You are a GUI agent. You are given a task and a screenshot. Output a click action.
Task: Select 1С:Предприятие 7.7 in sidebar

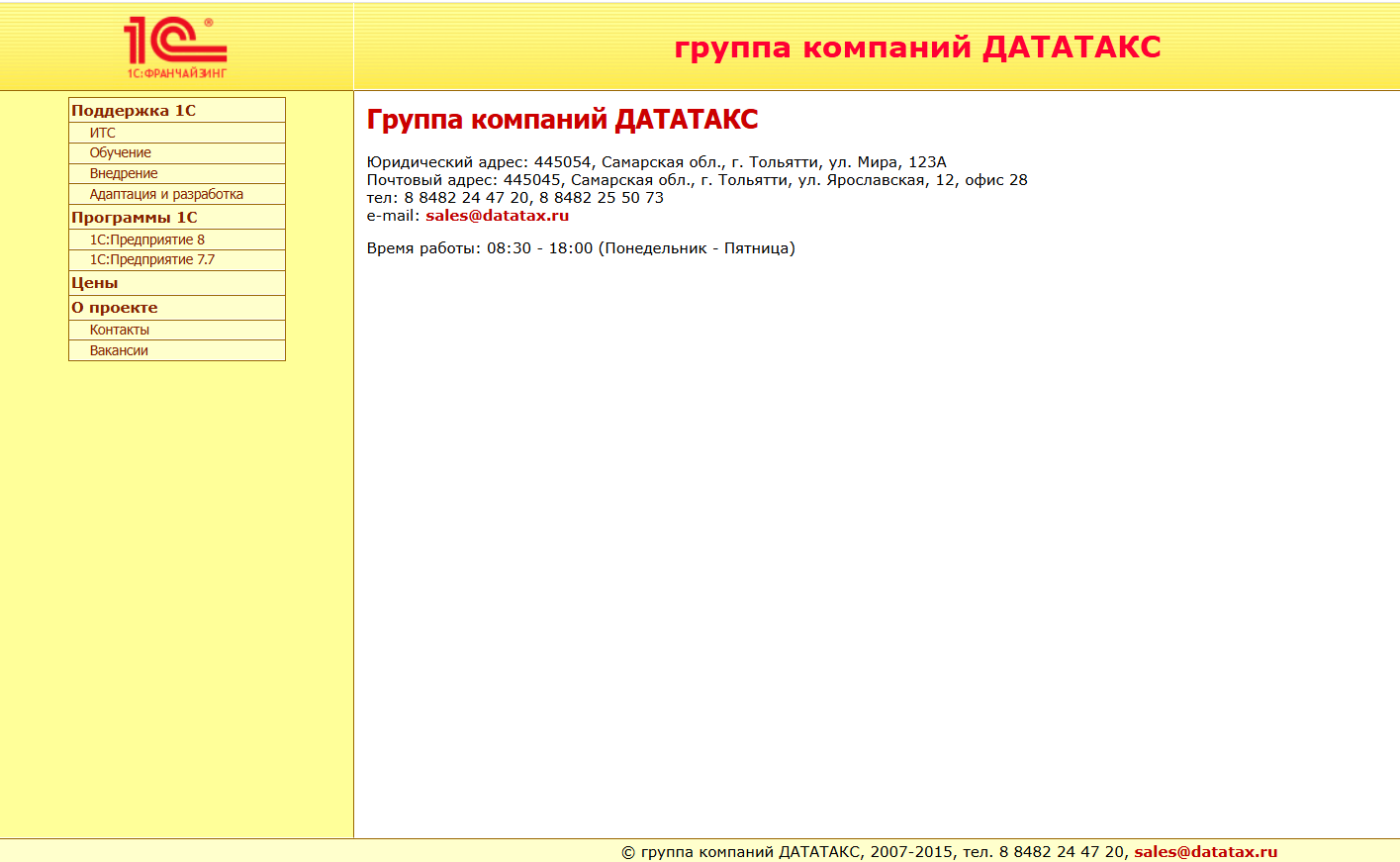pos(152,259)
